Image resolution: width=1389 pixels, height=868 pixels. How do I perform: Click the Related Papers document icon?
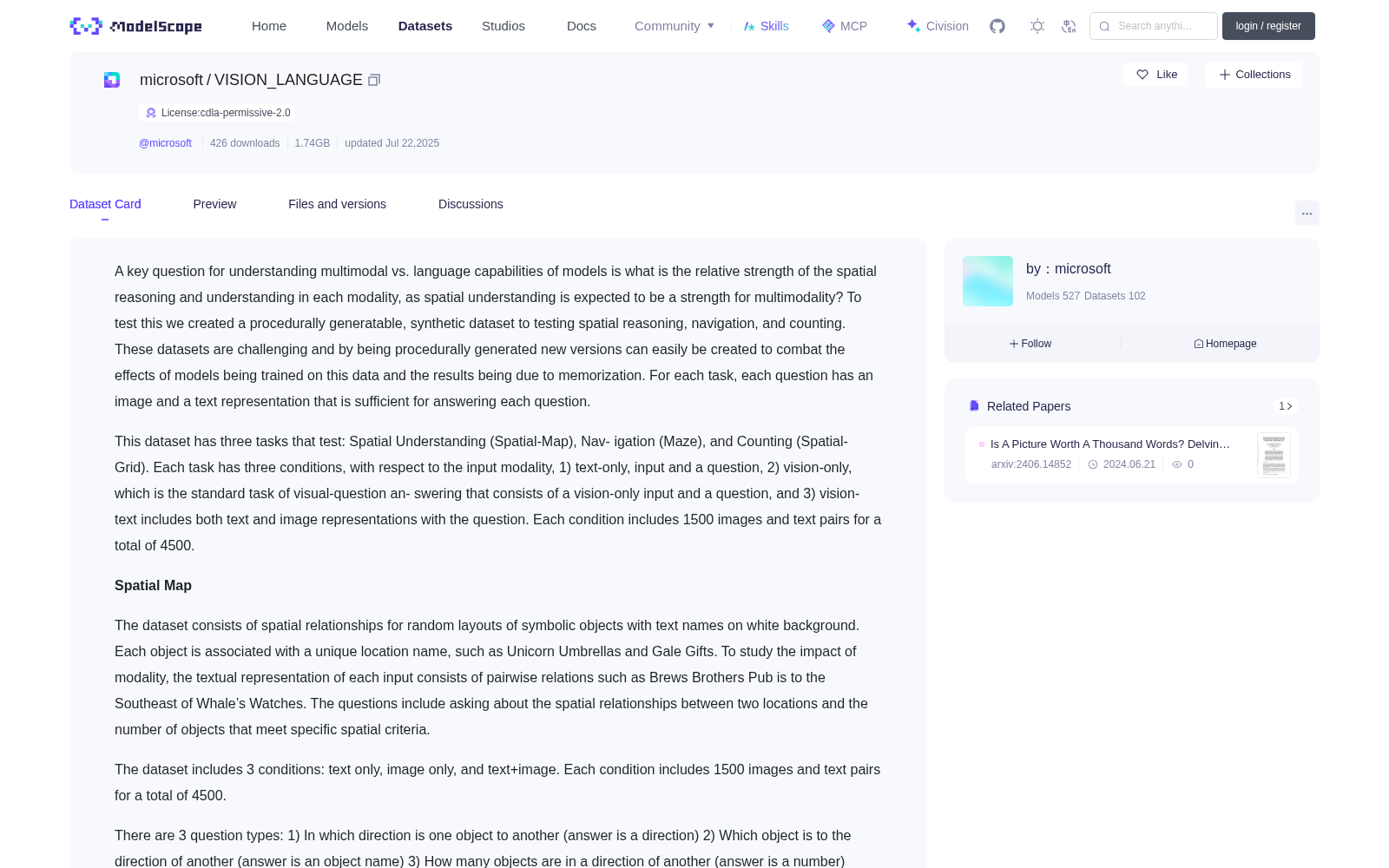(974, 406)
